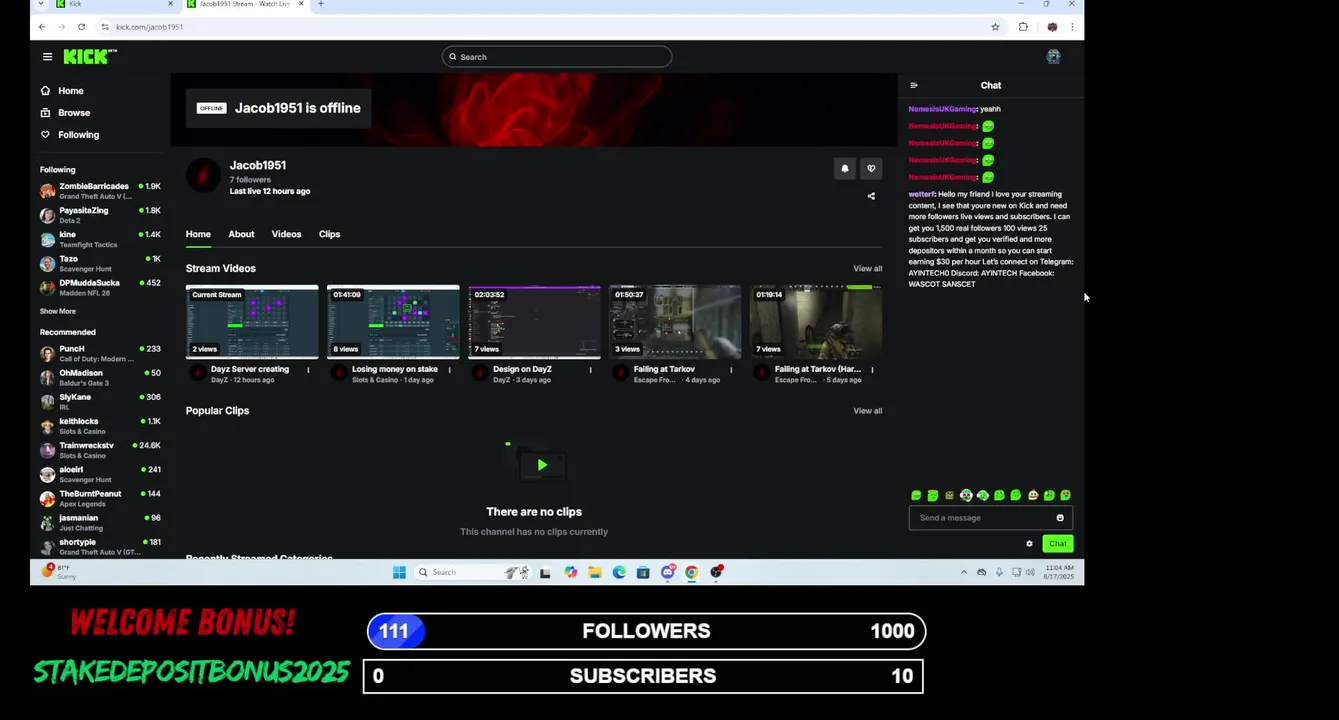Image resolution: width=1339 pixels, height=720 pixels.
Task: Open options for Losing money on stake video
Action: coord(449,370)
